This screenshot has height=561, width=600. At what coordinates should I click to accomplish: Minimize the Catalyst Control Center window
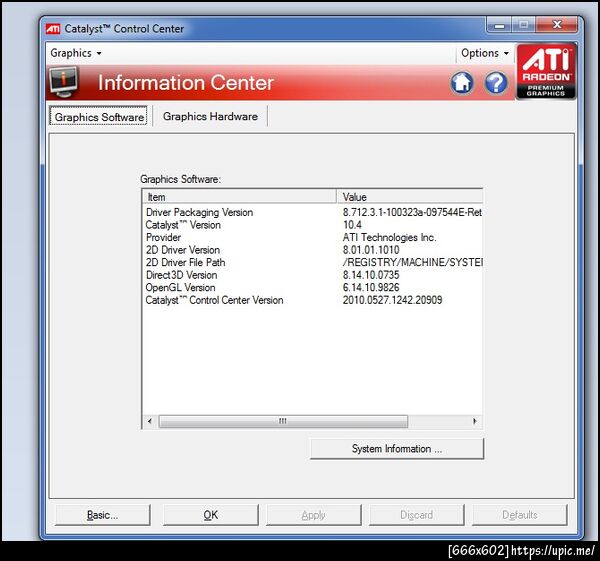tap(499, 25)
